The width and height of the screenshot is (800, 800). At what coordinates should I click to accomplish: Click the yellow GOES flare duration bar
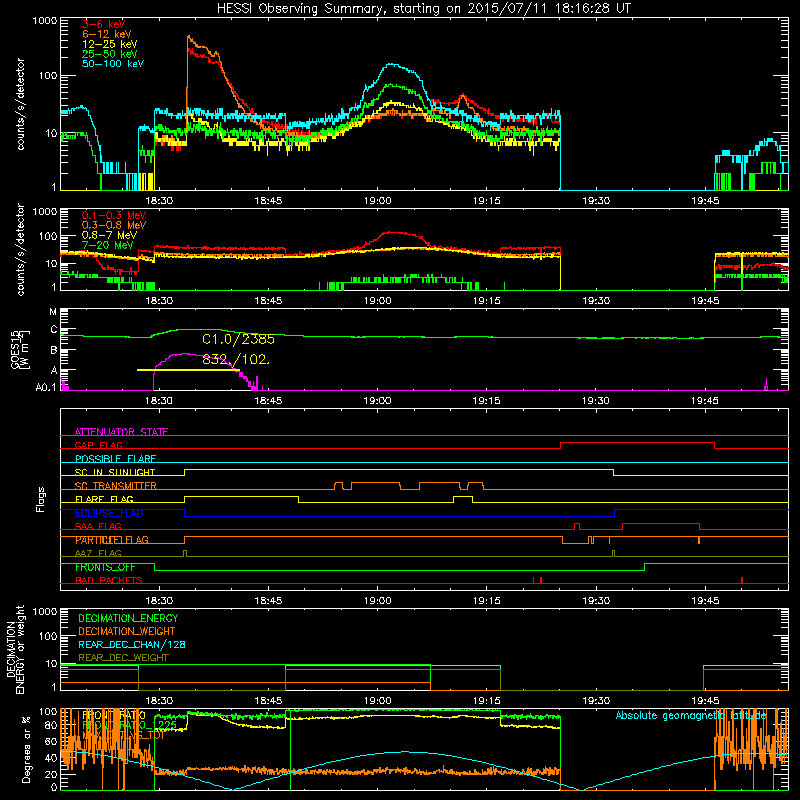188,370
